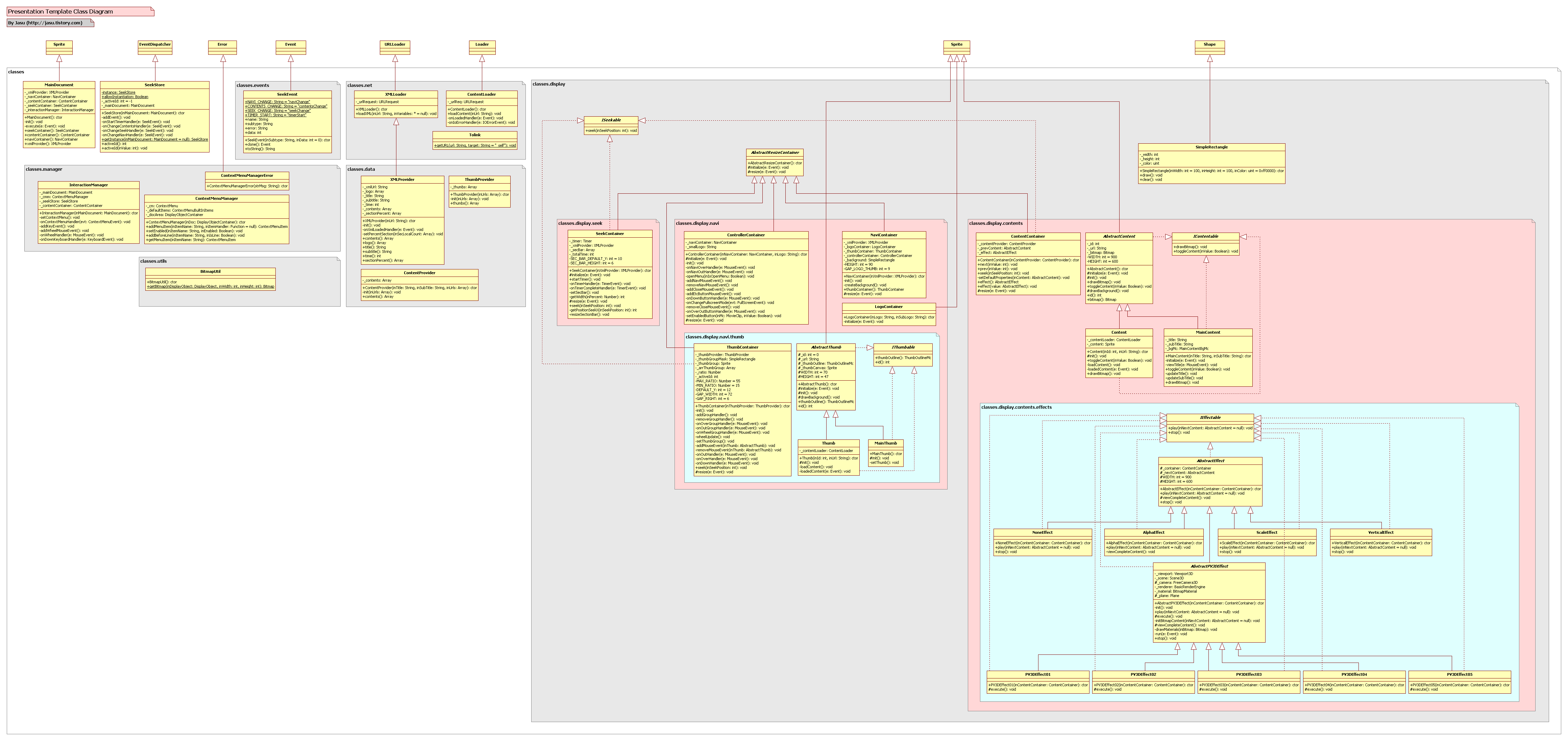The height and width of the screenshot is (741, 1568).
Task: Click the ScaleEffect class name
Action: (x=1267, y=533)
